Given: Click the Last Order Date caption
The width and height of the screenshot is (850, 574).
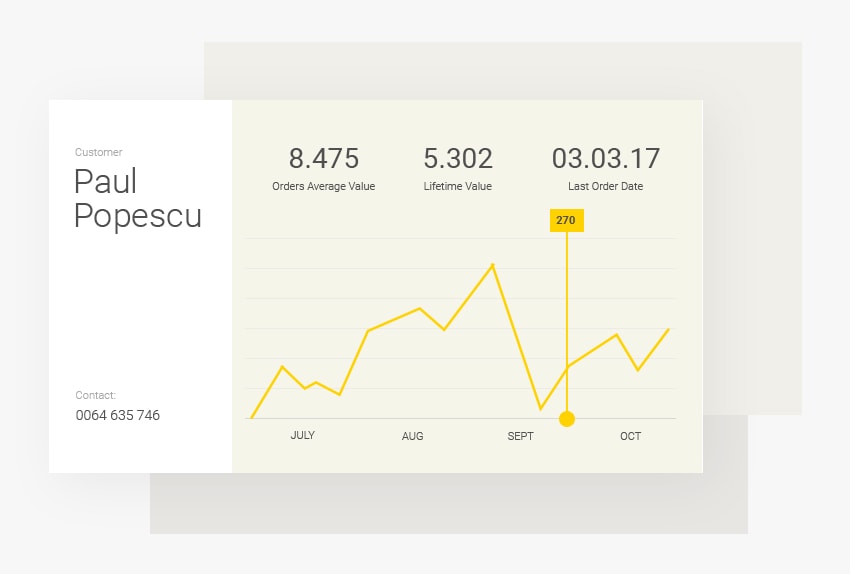Looking at the screenshot, I should pos(606,186).
